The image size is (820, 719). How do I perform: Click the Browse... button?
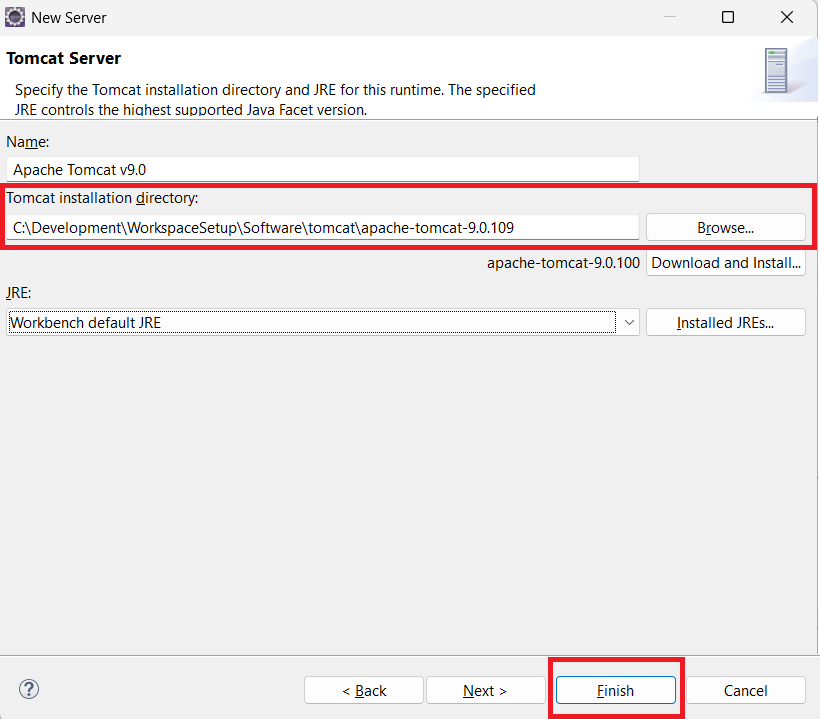(x=725, y=227)
